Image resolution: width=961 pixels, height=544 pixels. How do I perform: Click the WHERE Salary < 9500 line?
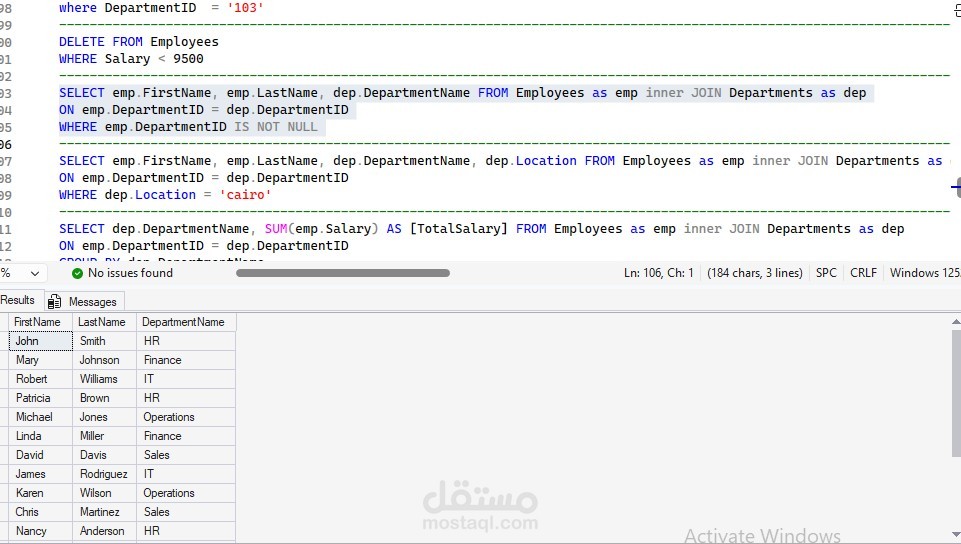pyautogui.click(x=131, y=59)
